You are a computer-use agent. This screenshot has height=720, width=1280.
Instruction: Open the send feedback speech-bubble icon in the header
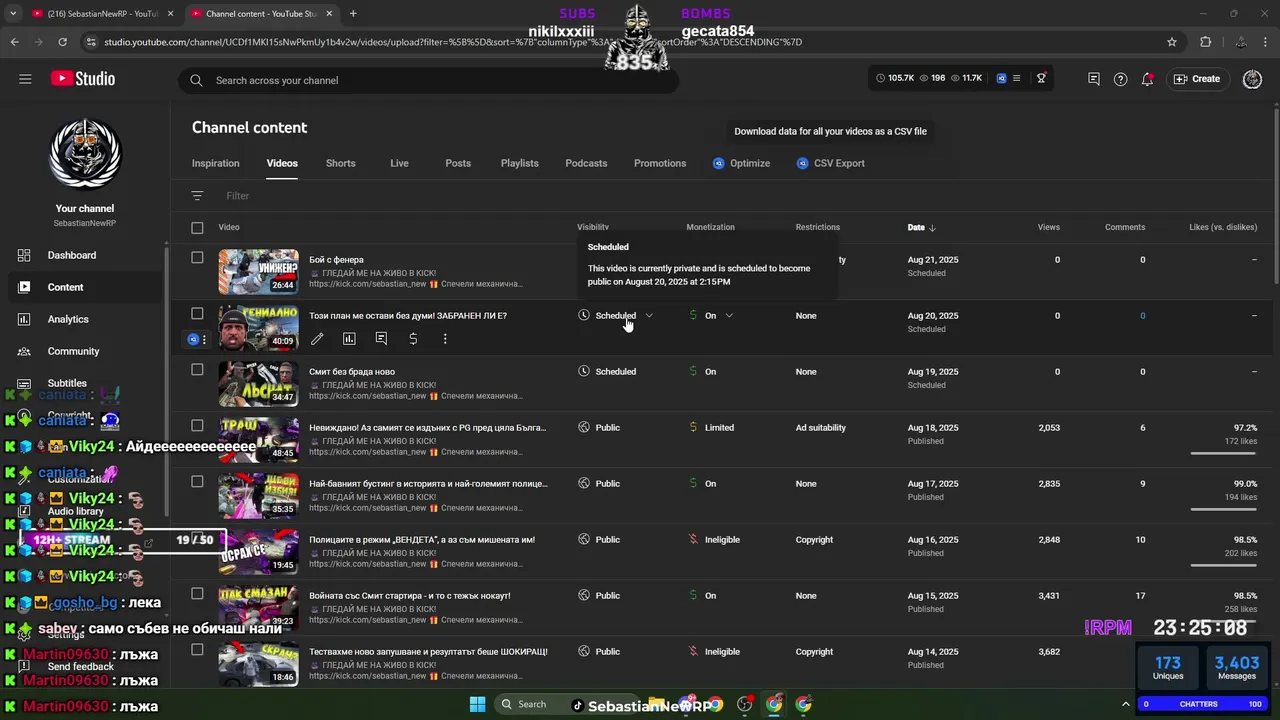[1093, 79]
